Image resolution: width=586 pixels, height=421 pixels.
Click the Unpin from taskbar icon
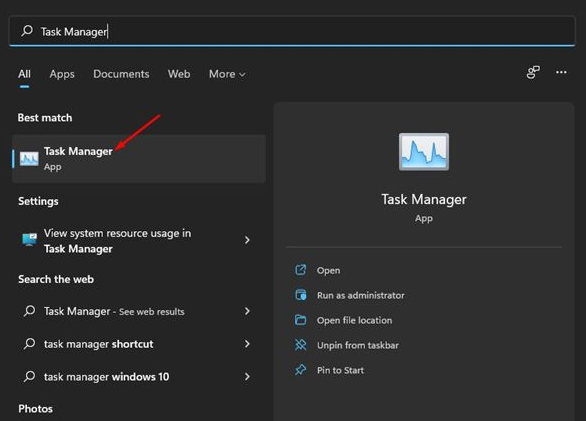coord(300,345)
